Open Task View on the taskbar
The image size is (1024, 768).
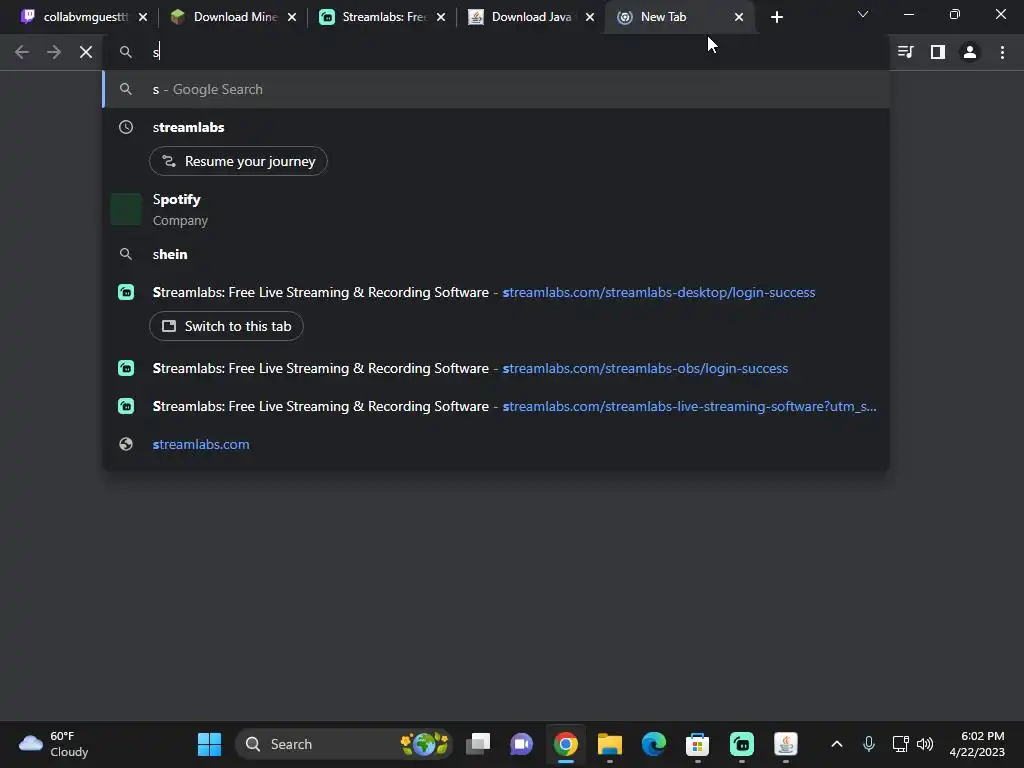[478, 744]
